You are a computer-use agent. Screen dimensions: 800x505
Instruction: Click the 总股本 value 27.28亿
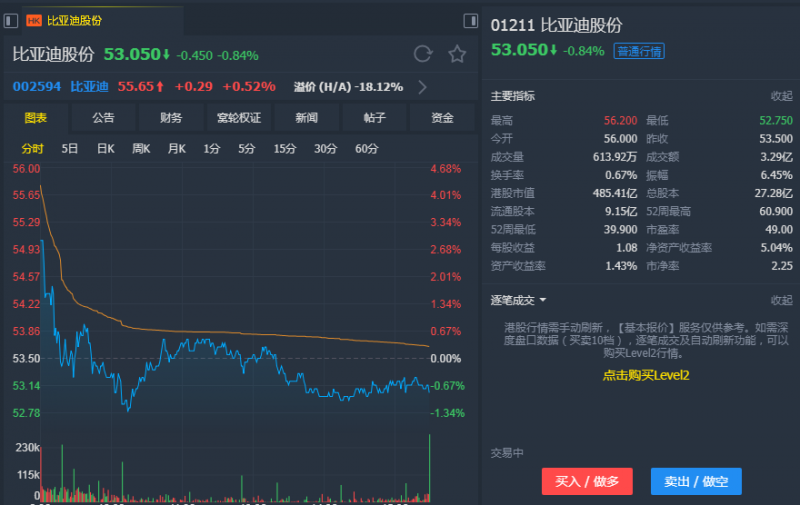point(773,193)
